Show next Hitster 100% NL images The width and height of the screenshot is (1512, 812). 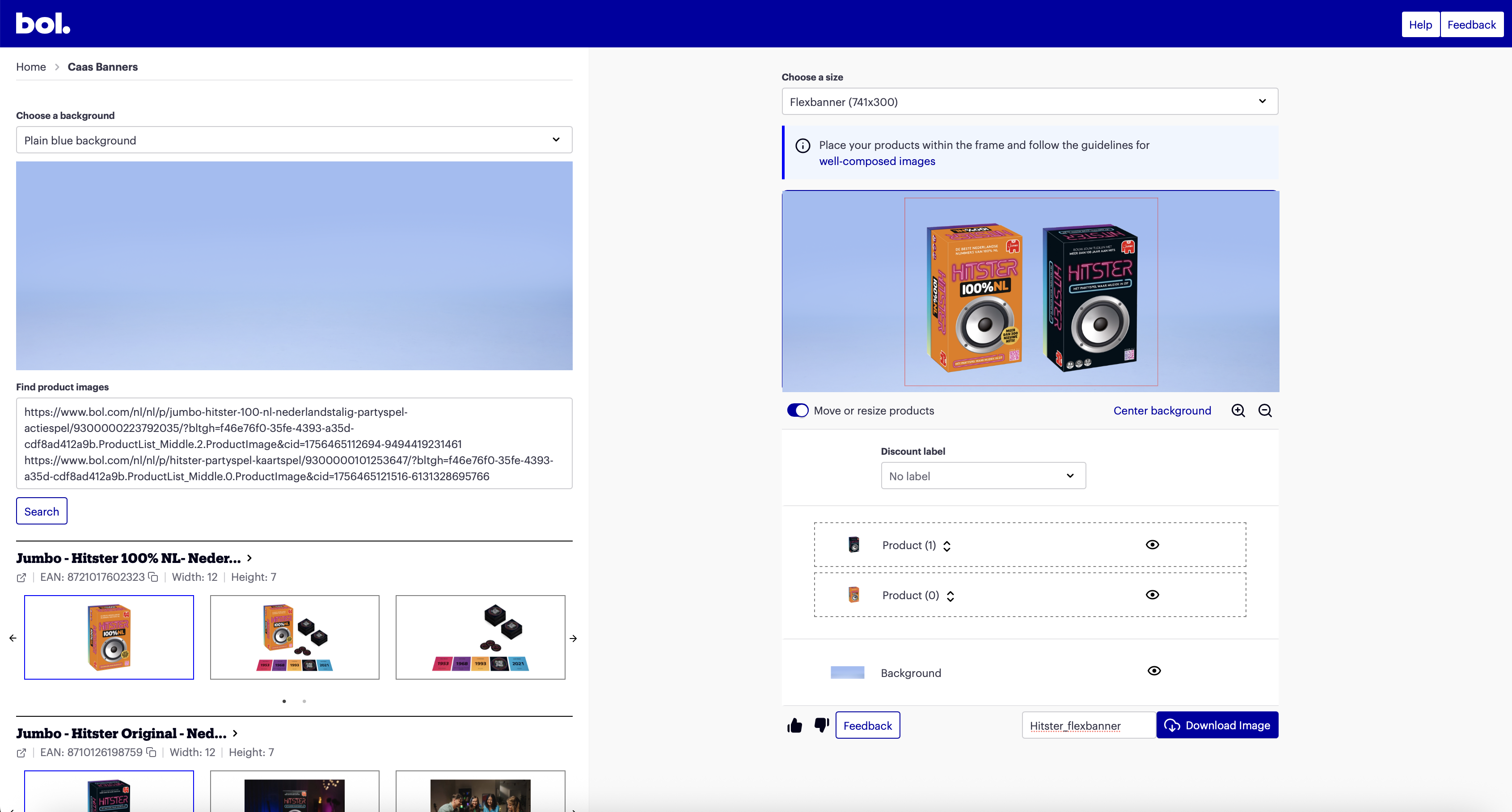[x=573, y=638]
